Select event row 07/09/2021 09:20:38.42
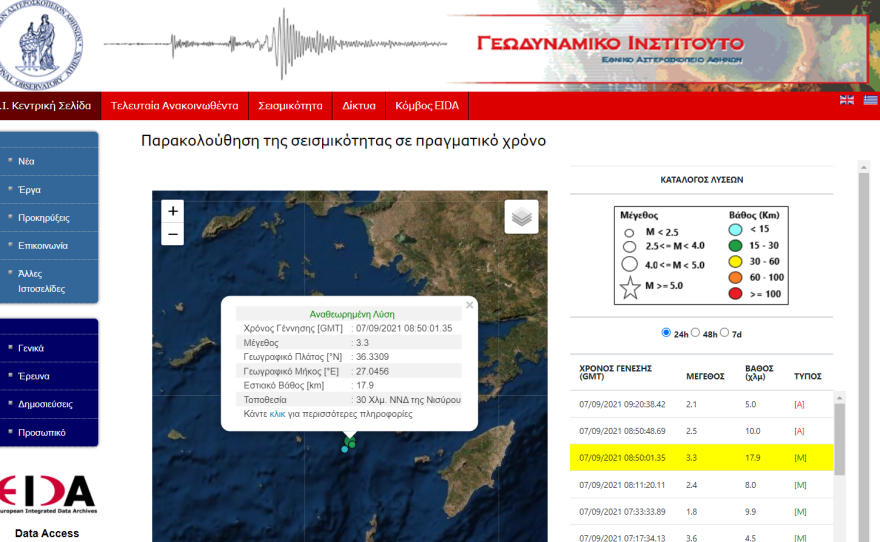 click(702, 404)
